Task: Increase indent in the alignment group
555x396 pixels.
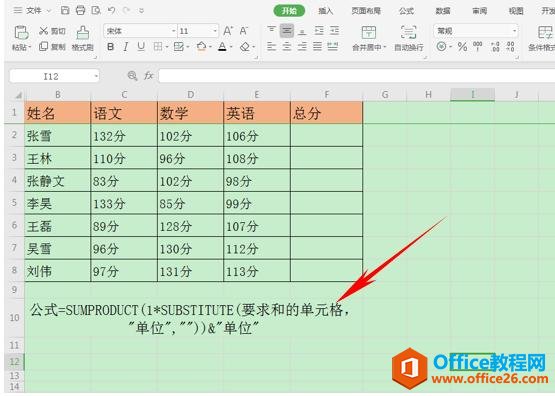Action: (x=334, y=31)
